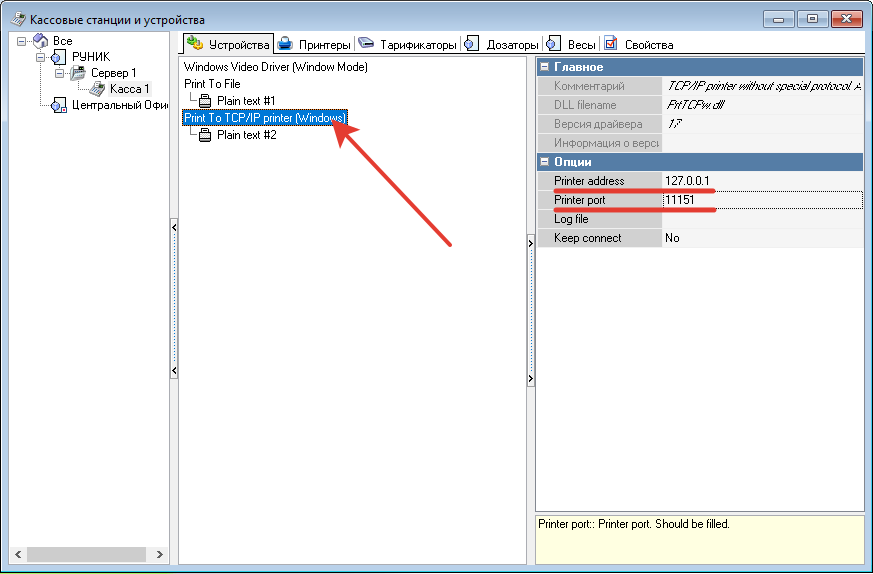Click the Сервер 1 folder icon

coord(78,73)
